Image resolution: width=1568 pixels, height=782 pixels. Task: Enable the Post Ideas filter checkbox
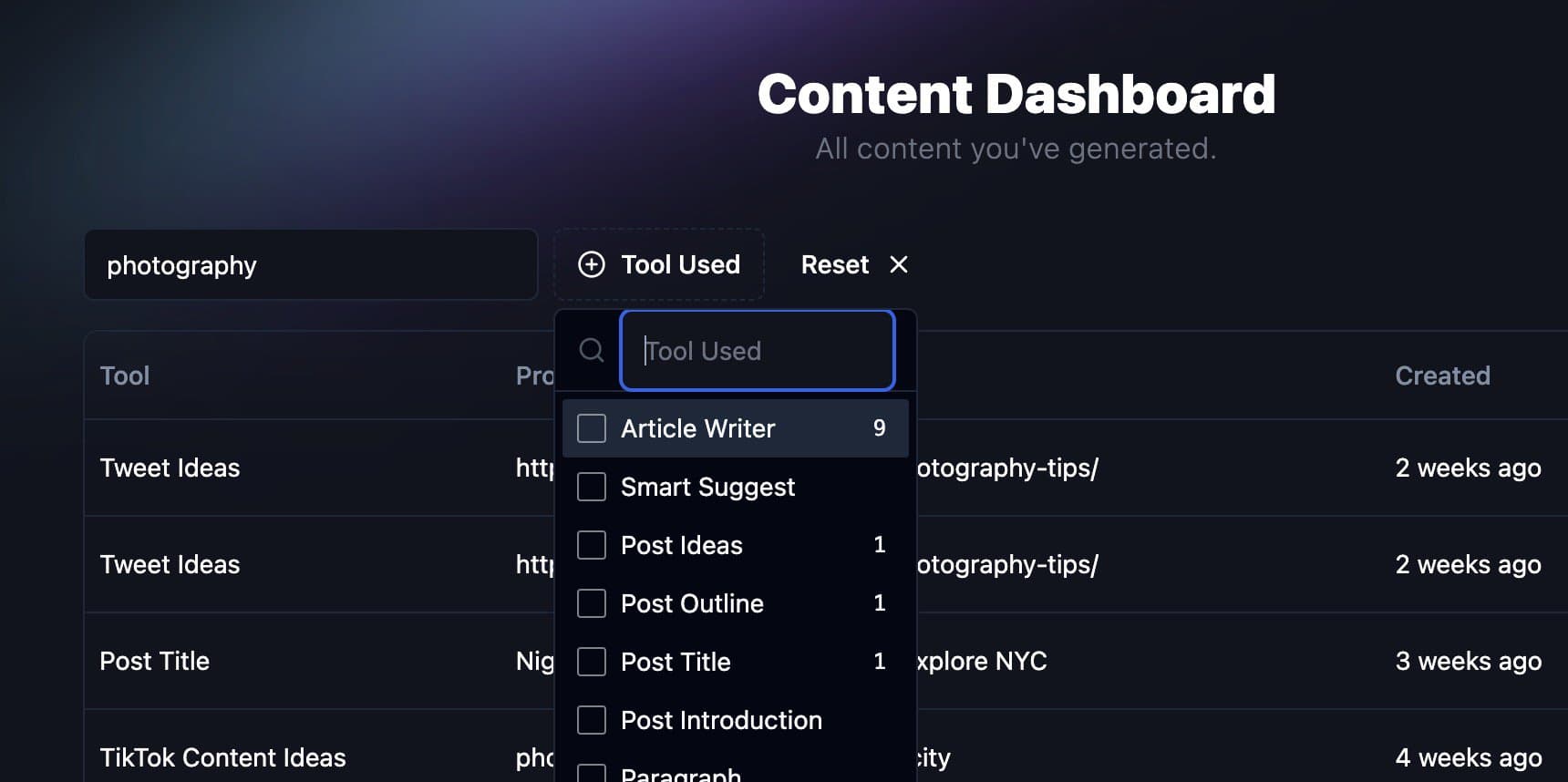pyautogui.click(x=592, y=545)
